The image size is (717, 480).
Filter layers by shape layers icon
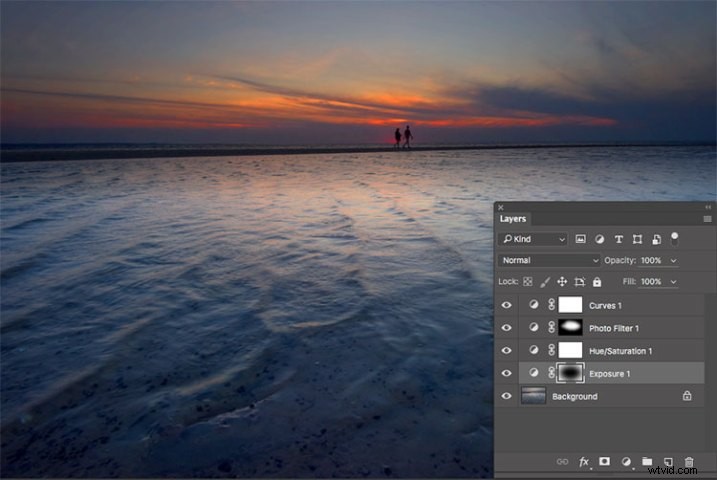click(637, 239)
